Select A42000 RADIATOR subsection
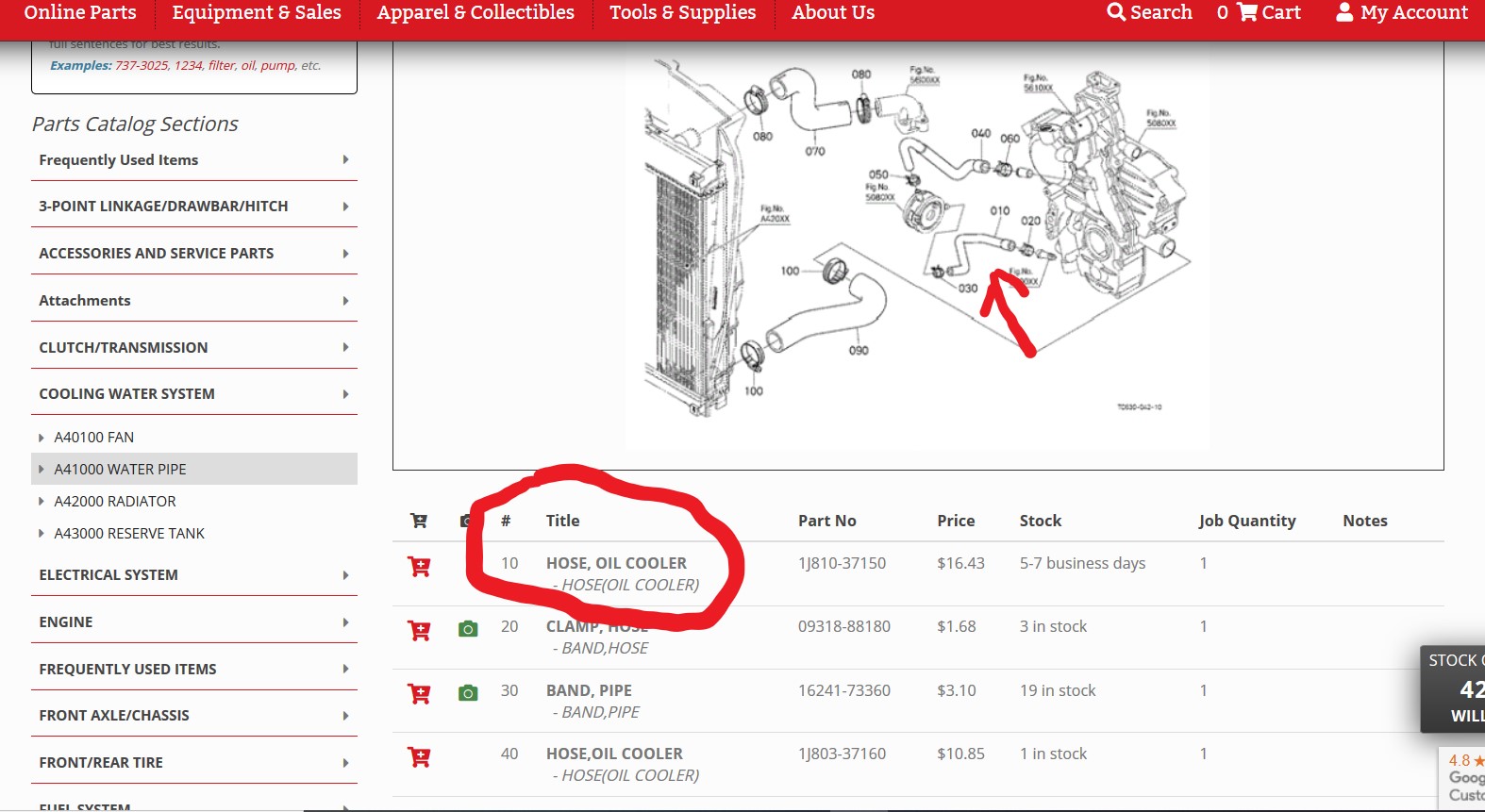 point(194,501)
